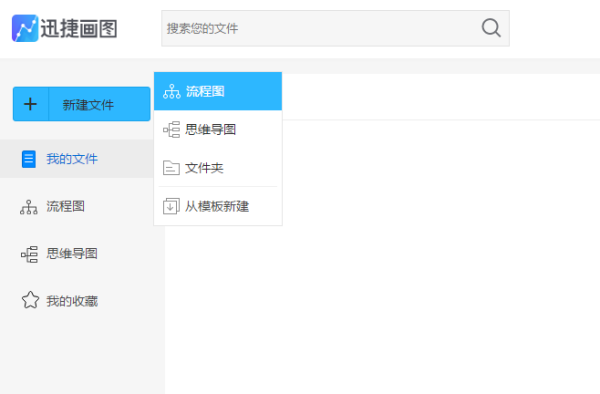The width and height of the screenshot is (600, 394).
Task: Click the 我的文件 document icon in sidebar
Action: tap(29, 159)
